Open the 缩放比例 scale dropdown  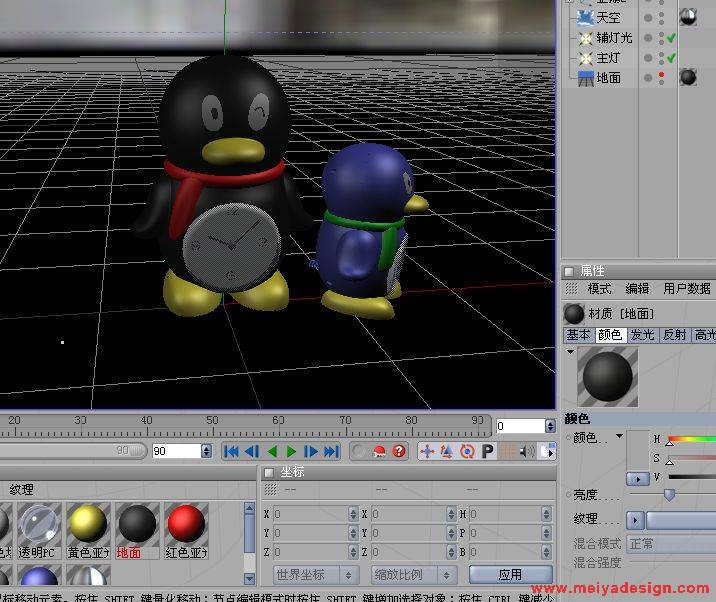pyautogui.click(x=407, y=575)
